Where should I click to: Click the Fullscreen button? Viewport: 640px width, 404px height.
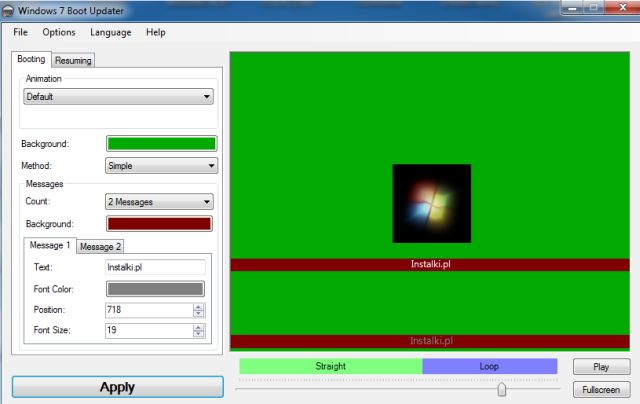click(x=601, y=390)
